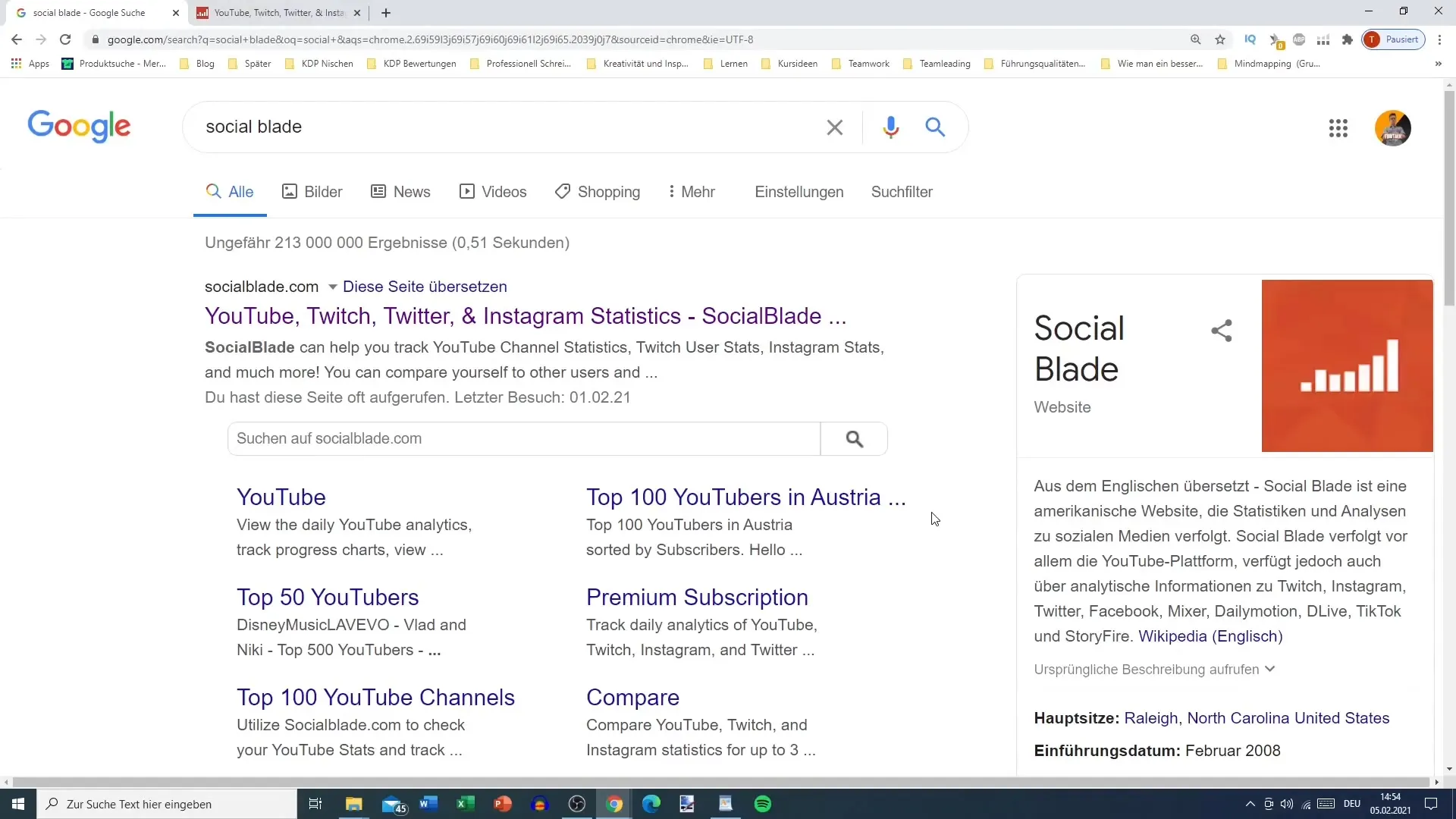Viewport: 1456px width, 819px height.
Task: Switch to the News tab
Action: click(x=400, y=192)
